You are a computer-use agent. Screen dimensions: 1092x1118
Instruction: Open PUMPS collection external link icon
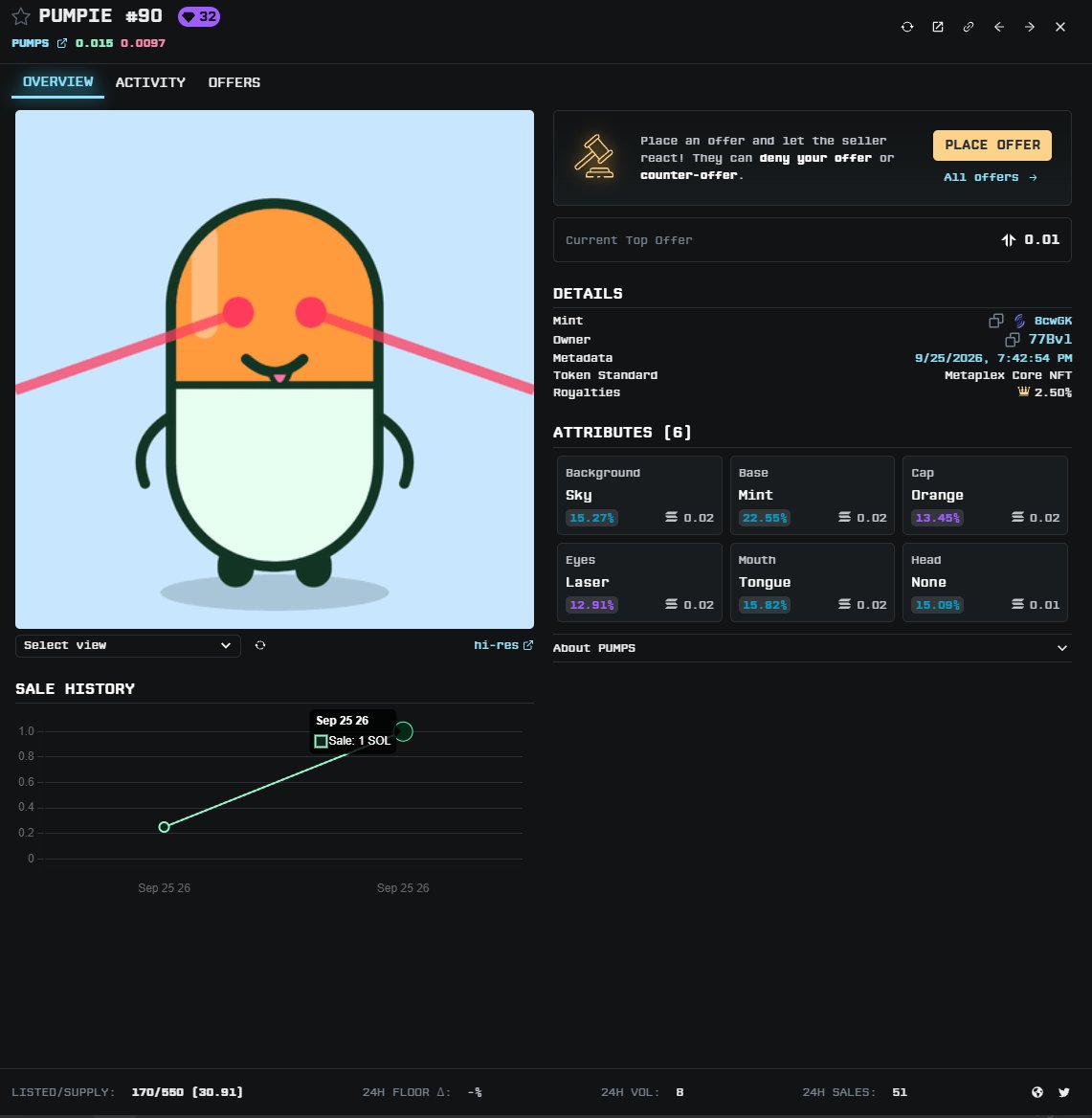pyautogui.click(x=62, y=43)
